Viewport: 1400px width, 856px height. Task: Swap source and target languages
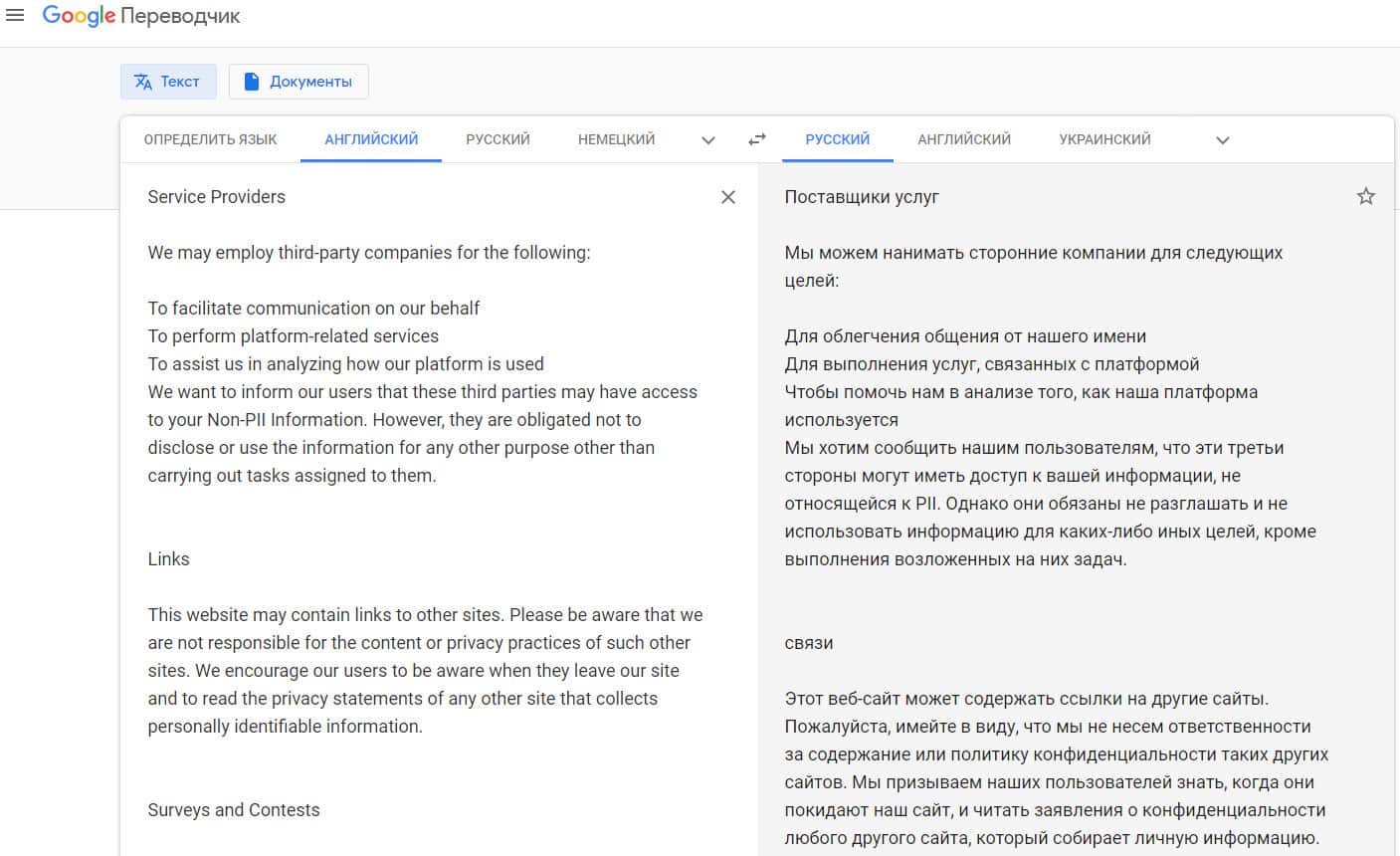click(757, 139)
